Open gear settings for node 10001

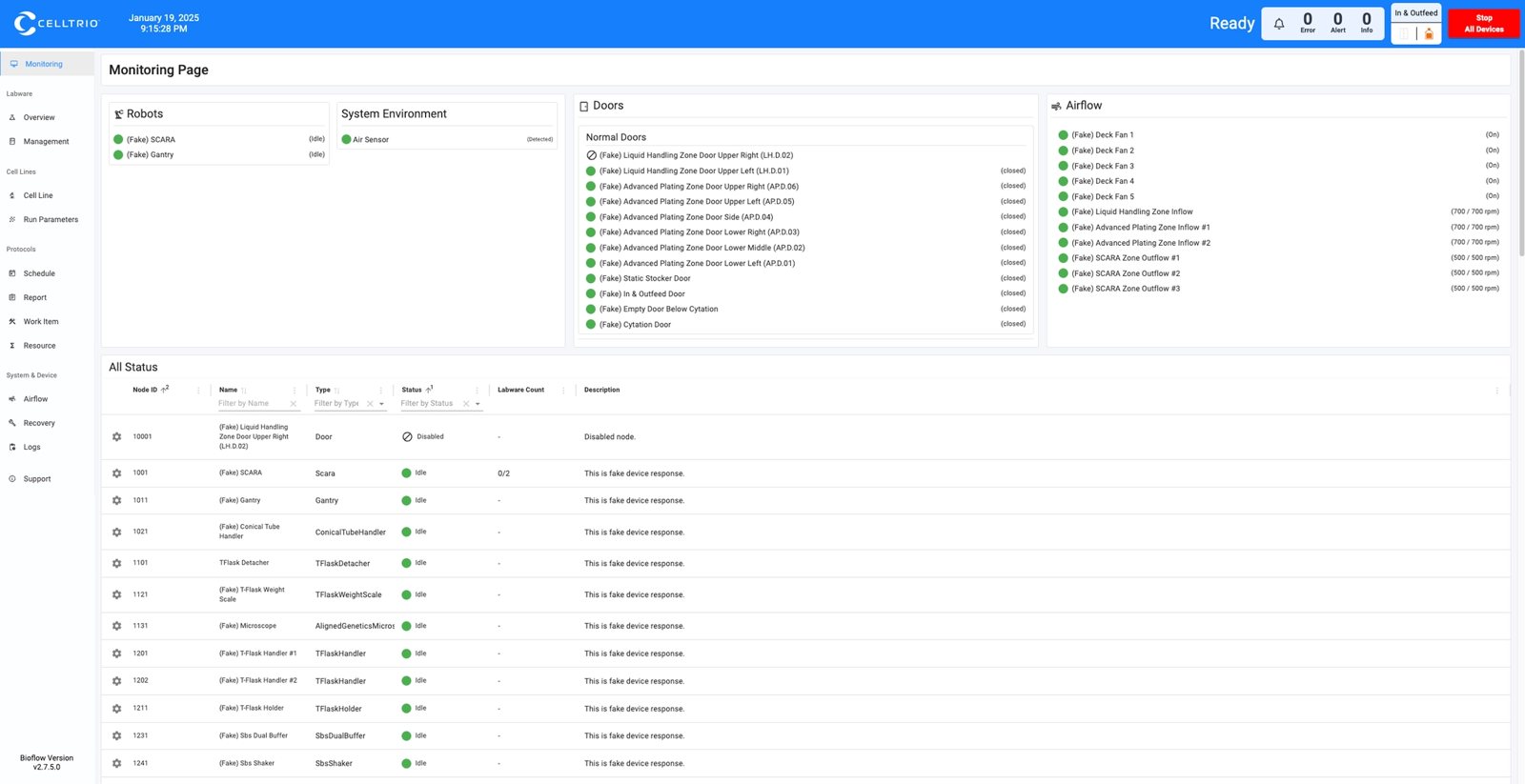click(117, 437)
